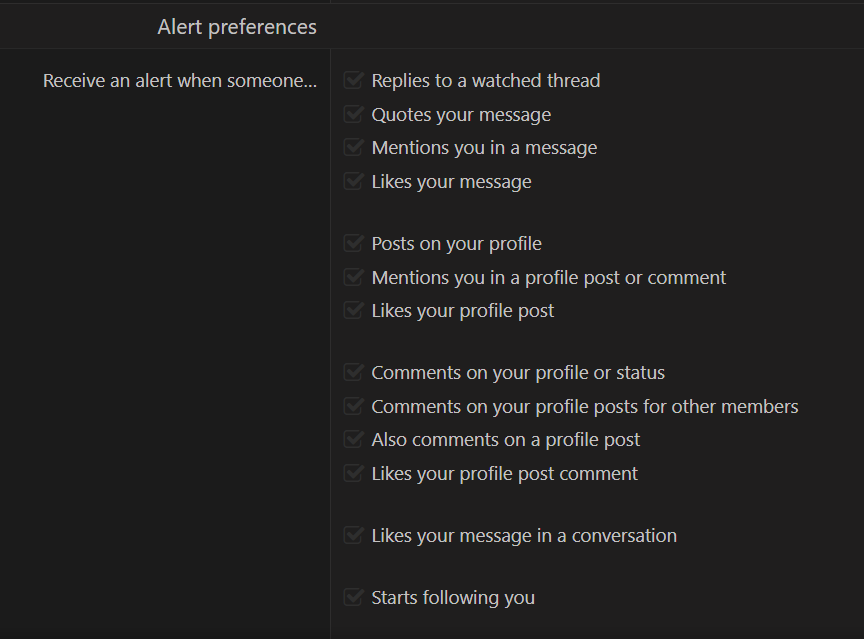Uncheck 'Mentions you in a profile post' checkbox
This screenshot has height=639, width=864.
coord(353,277)
